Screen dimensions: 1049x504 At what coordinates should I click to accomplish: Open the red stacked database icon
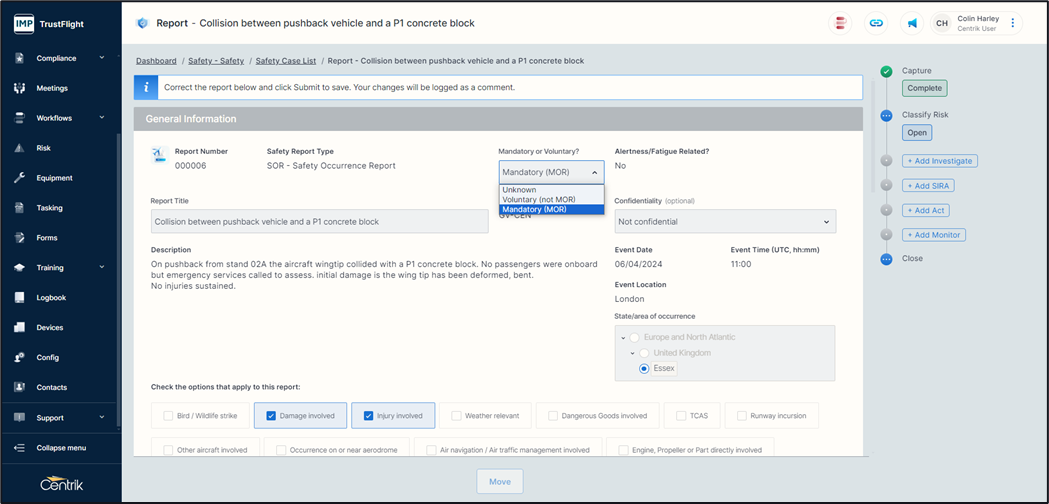(x=842, y=23)
